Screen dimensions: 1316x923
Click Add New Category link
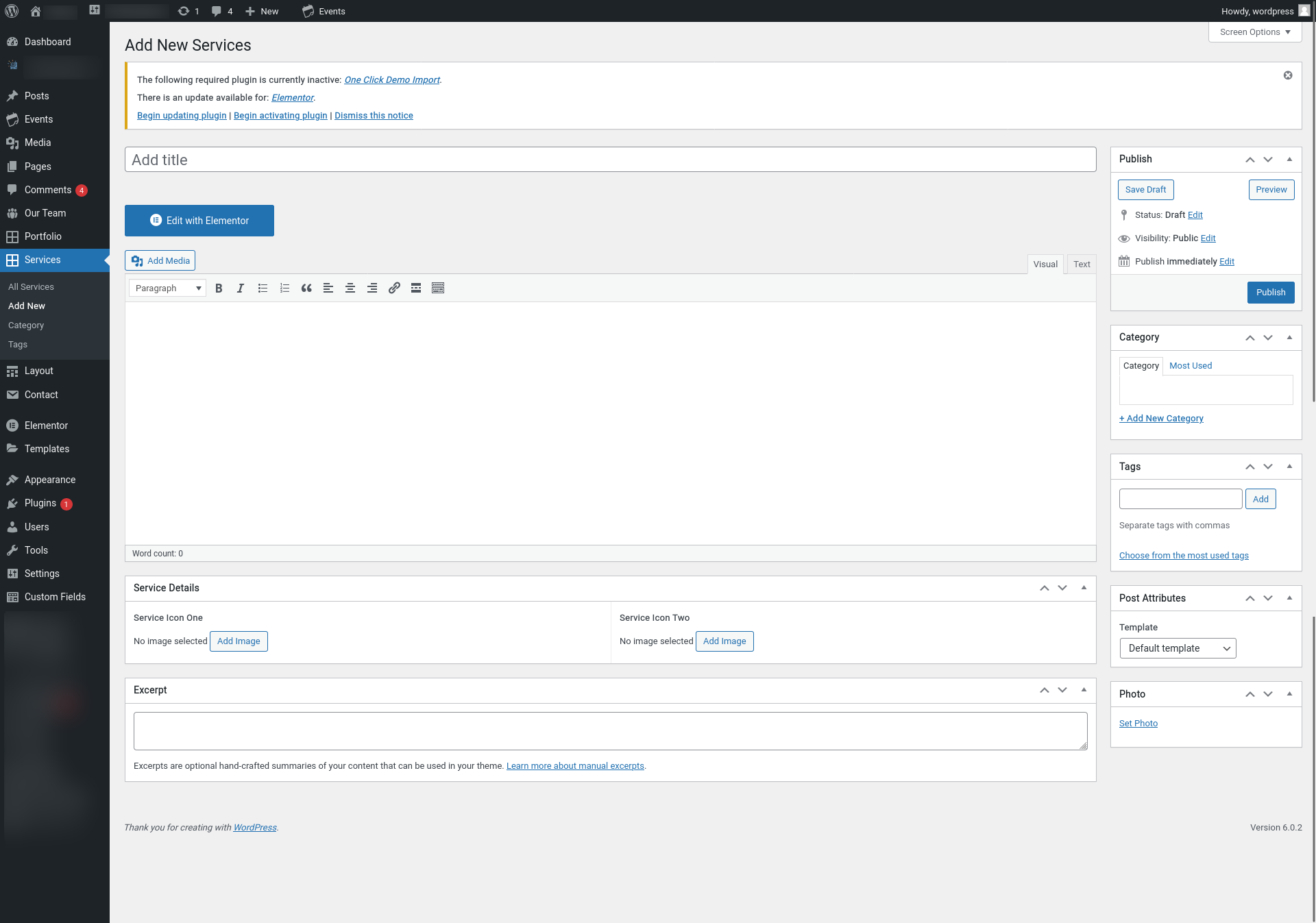pos(1161,419)
